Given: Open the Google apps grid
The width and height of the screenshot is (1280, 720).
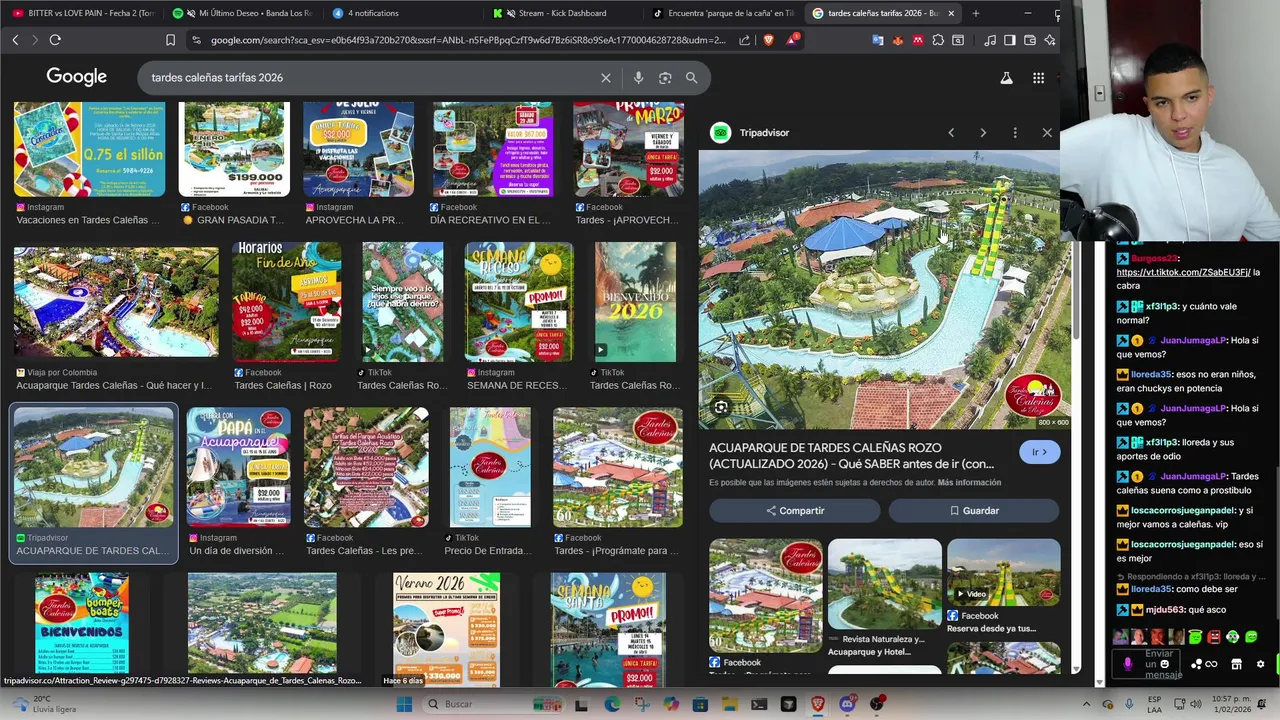Looking at the screenshot, I should point(1038,78).
